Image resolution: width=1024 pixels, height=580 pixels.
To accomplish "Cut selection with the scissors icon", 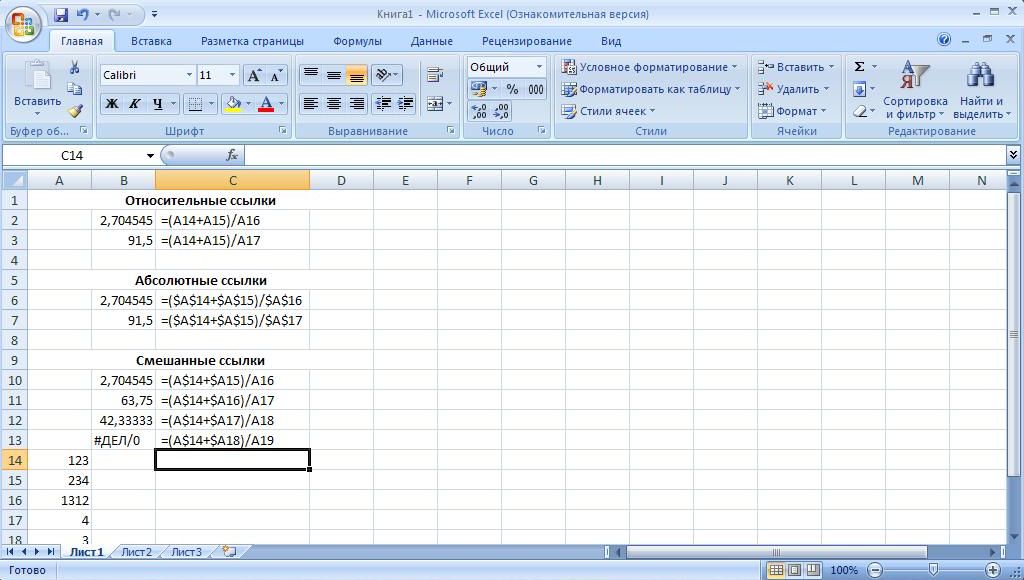I will (x=74, y=67).
